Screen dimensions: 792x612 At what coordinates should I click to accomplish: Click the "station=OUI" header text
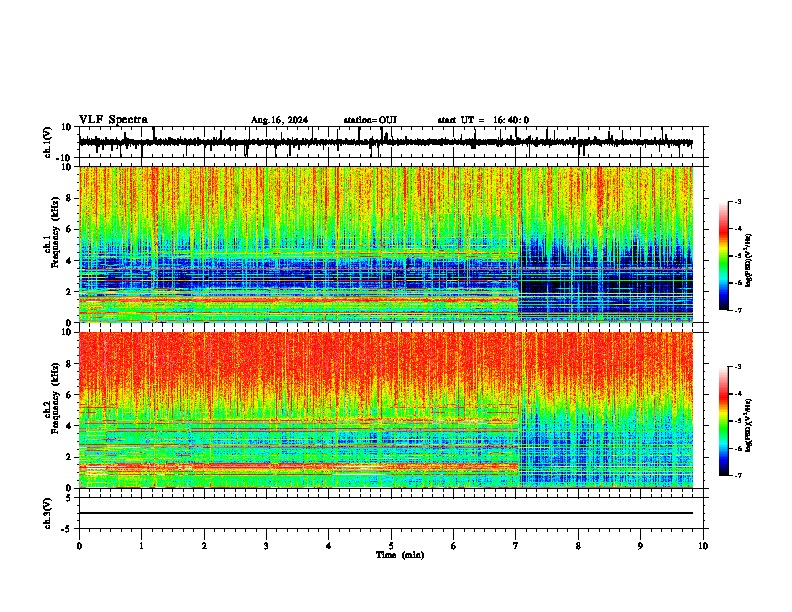(x=370, y=120)
